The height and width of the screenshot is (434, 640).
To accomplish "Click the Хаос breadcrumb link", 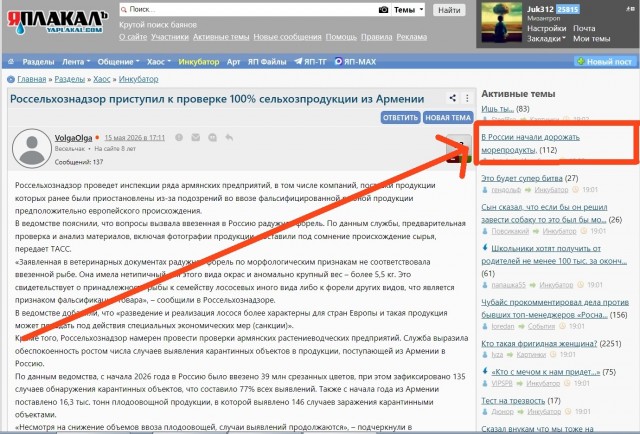I will [102, 79].
